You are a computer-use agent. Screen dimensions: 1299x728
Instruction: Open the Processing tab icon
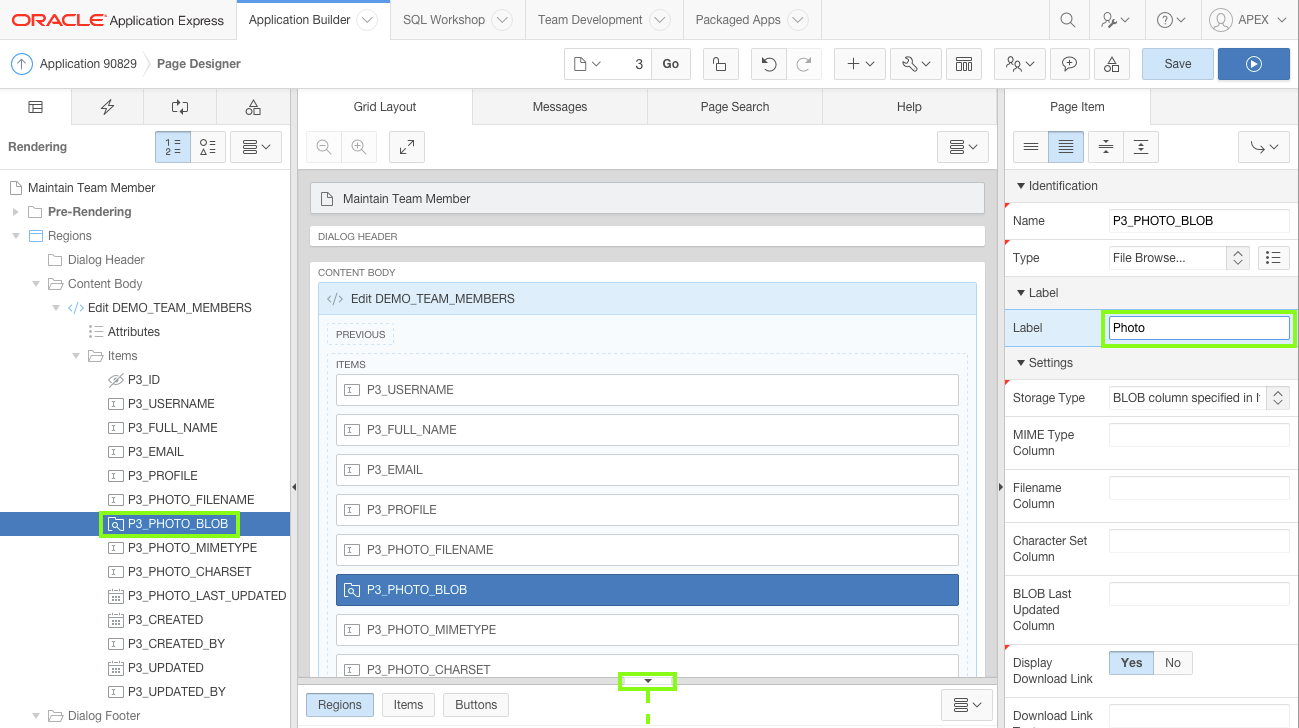[180, 107]
